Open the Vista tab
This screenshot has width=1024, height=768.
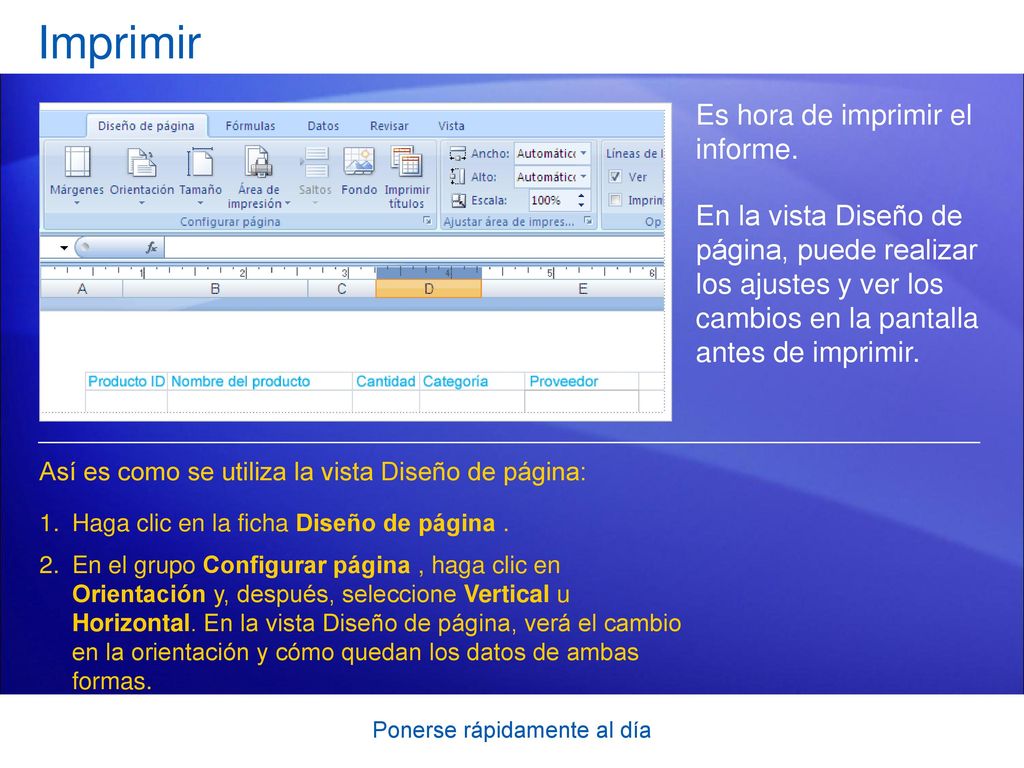[x=451, y=126]
